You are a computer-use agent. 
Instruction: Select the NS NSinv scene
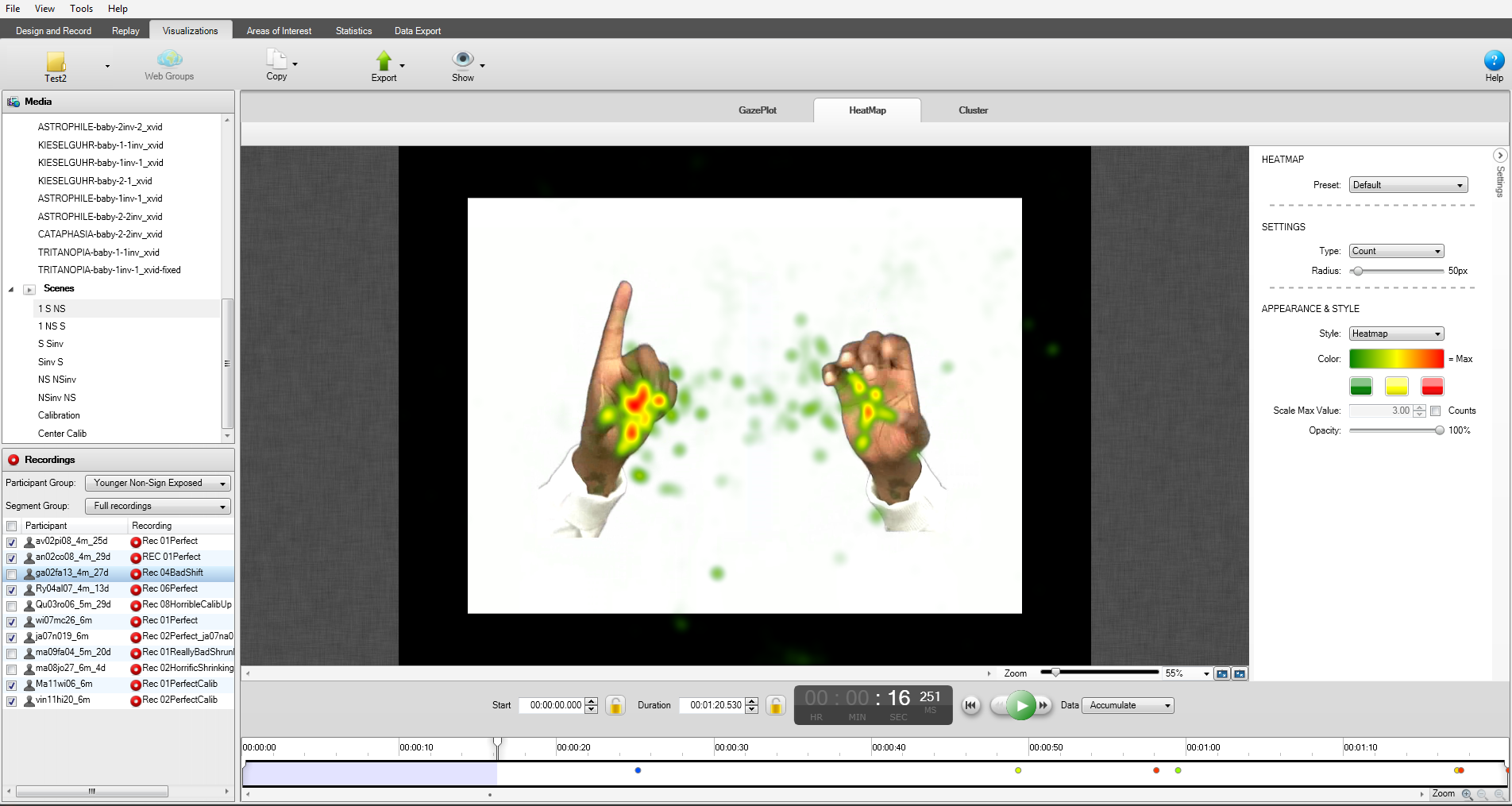(57, 380)
